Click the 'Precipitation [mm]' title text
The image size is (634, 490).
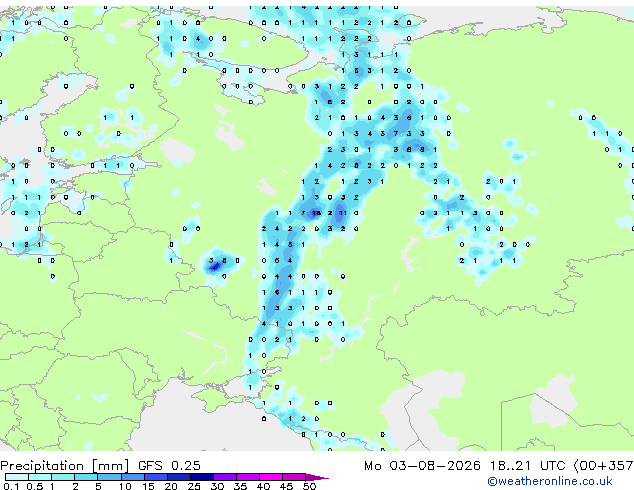[65, 466]
